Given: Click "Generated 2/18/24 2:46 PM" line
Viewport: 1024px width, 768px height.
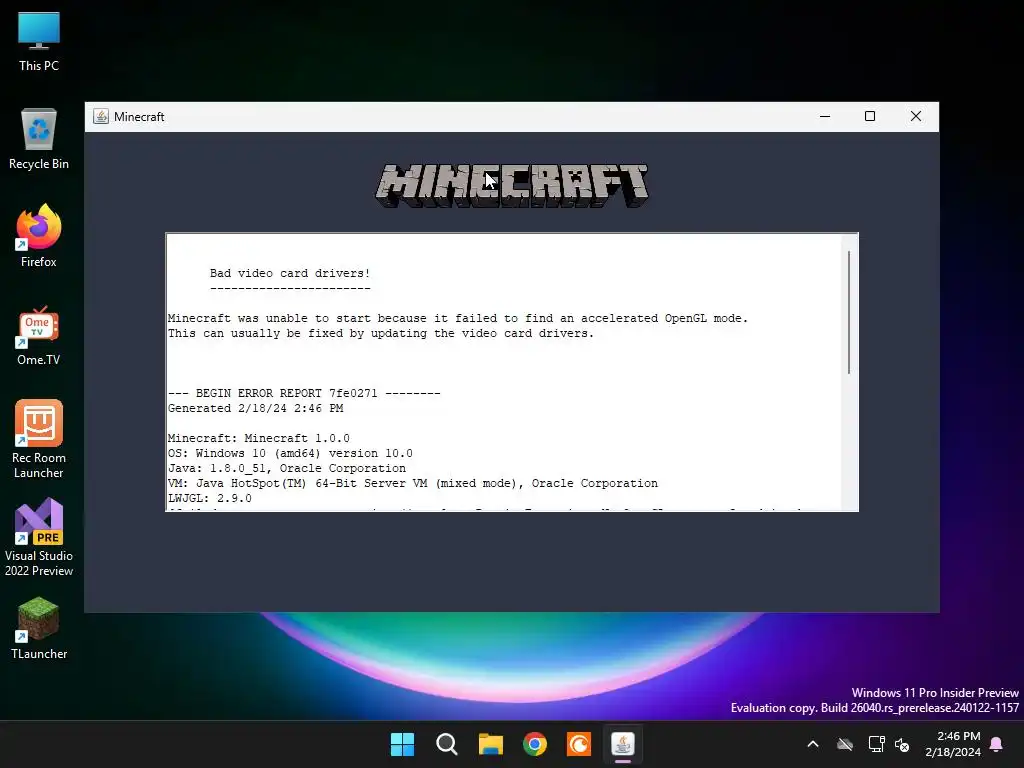Looking at the screenshot, I should [255, 408].
